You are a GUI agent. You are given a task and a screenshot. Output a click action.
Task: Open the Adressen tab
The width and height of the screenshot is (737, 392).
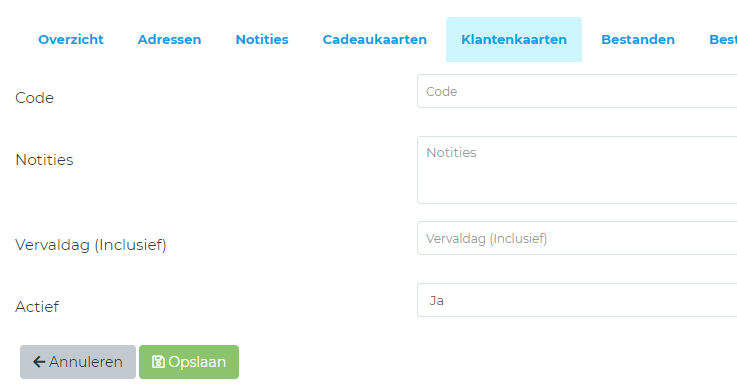pos(169,39)
